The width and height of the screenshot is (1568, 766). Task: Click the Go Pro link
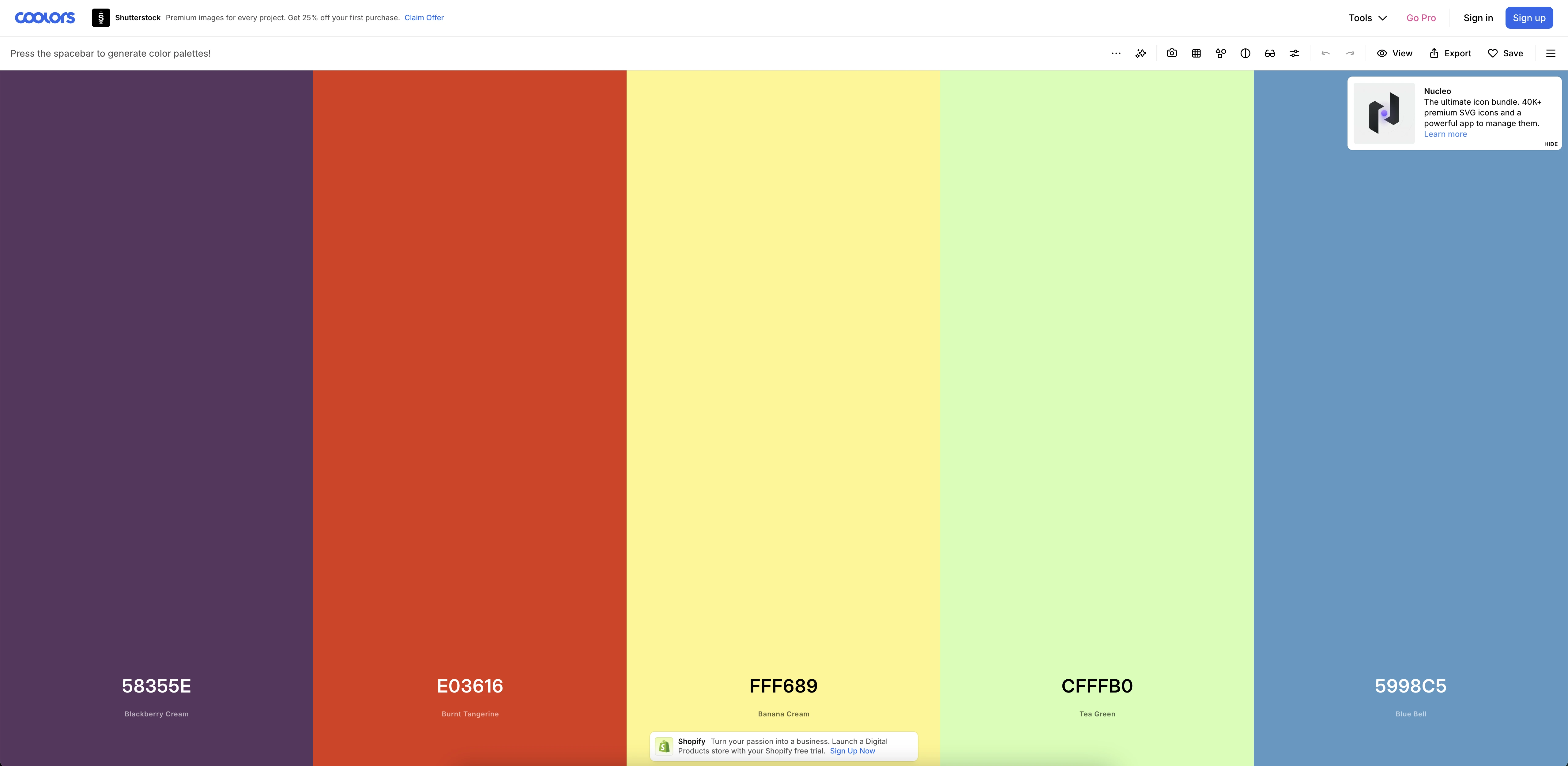point(1421,18)
